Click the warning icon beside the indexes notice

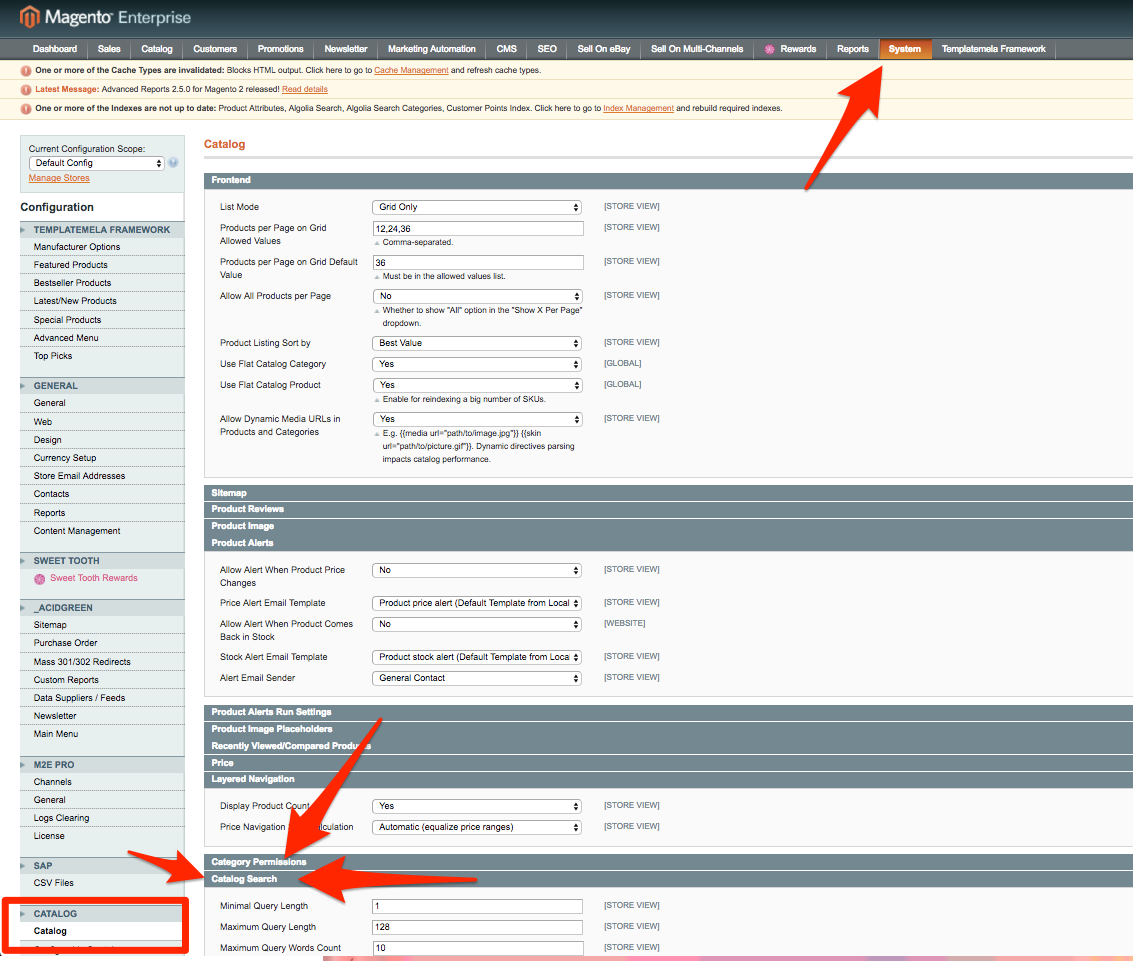tap(26, 108)
